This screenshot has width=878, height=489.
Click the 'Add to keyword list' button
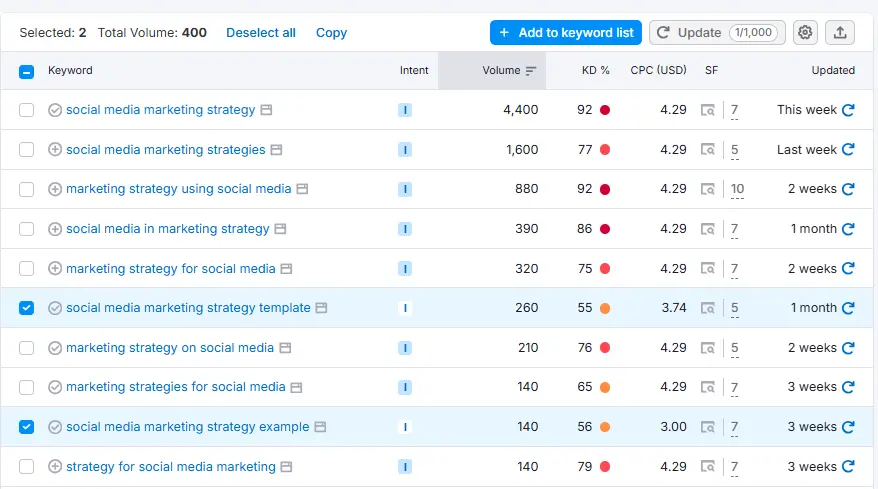(566, 32)
